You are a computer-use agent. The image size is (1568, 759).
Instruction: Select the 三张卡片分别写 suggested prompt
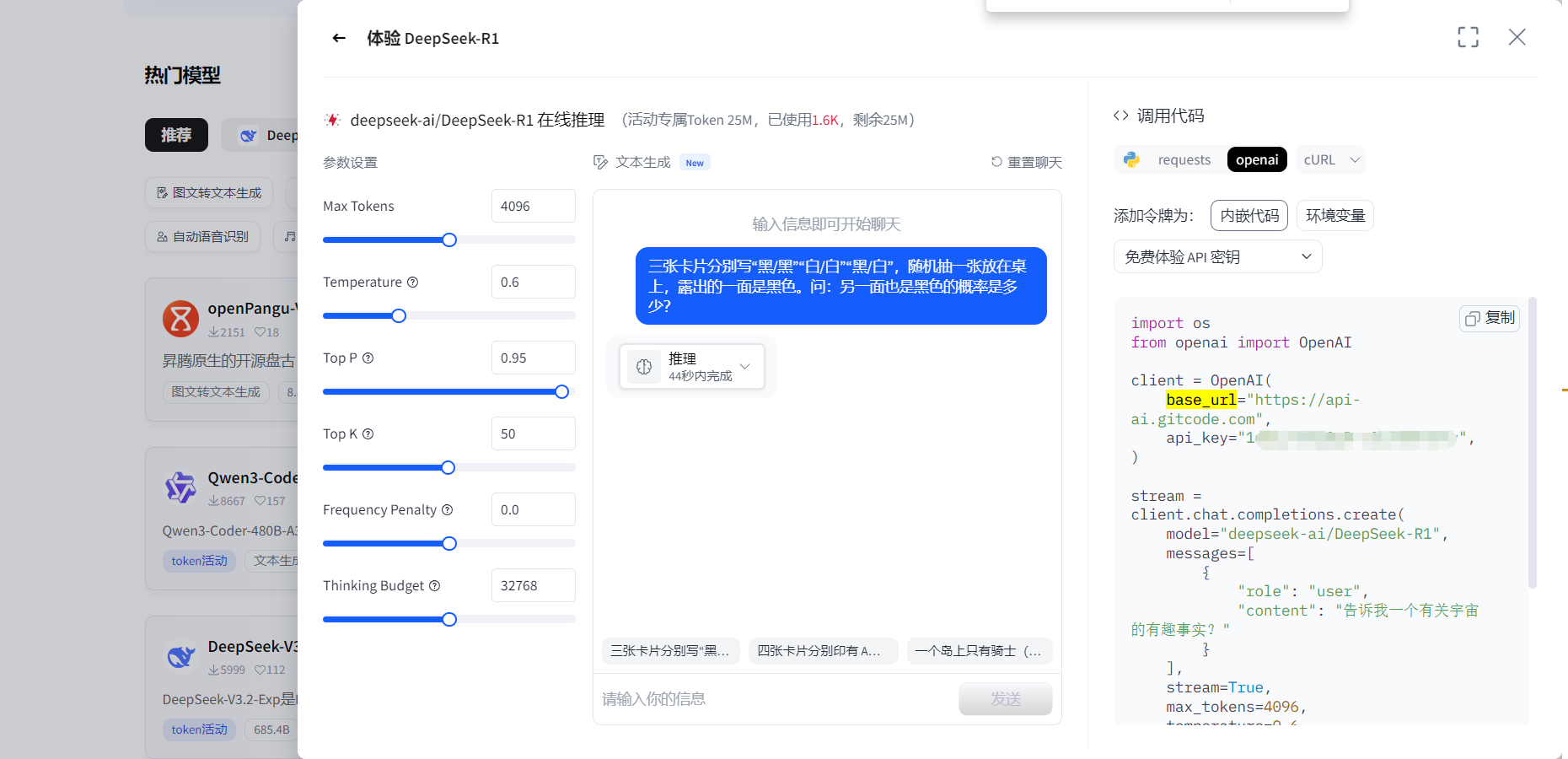670,650
